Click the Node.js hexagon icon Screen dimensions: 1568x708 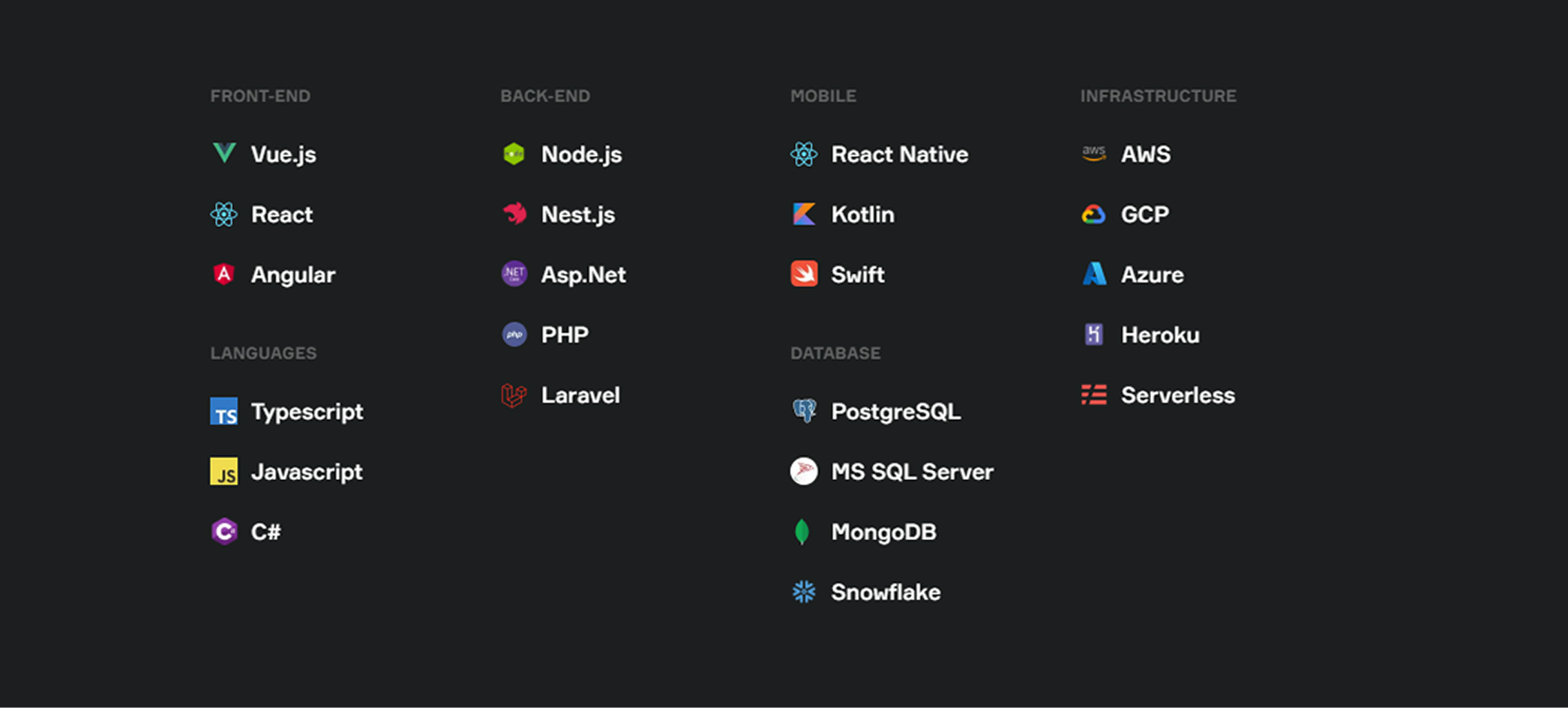pyautogui.click(x=514, y=154)
